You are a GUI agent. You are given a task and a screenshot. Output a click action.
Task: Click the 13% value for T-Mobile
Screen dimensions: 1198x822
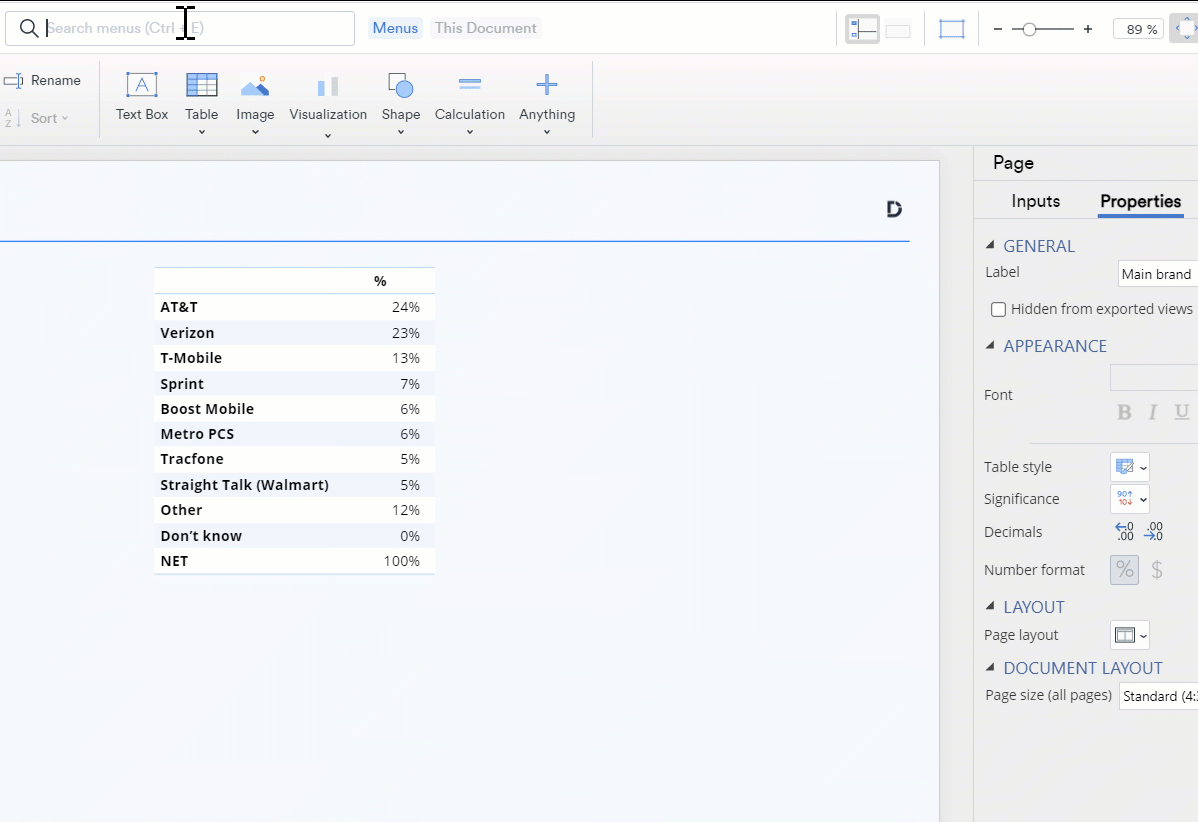click(x=406, y=358)
